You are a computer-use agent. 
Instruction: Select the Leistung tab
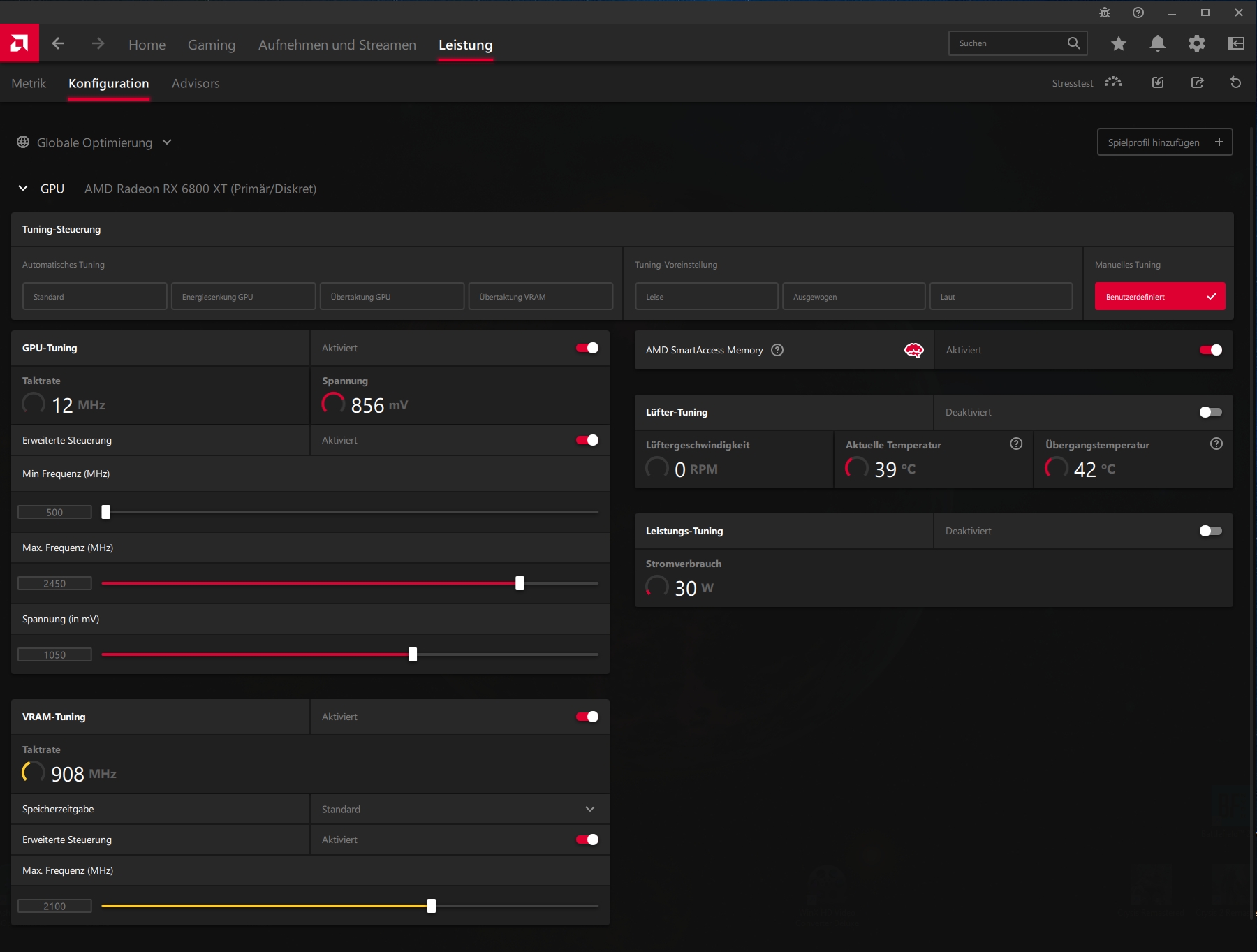pos(466,44)
